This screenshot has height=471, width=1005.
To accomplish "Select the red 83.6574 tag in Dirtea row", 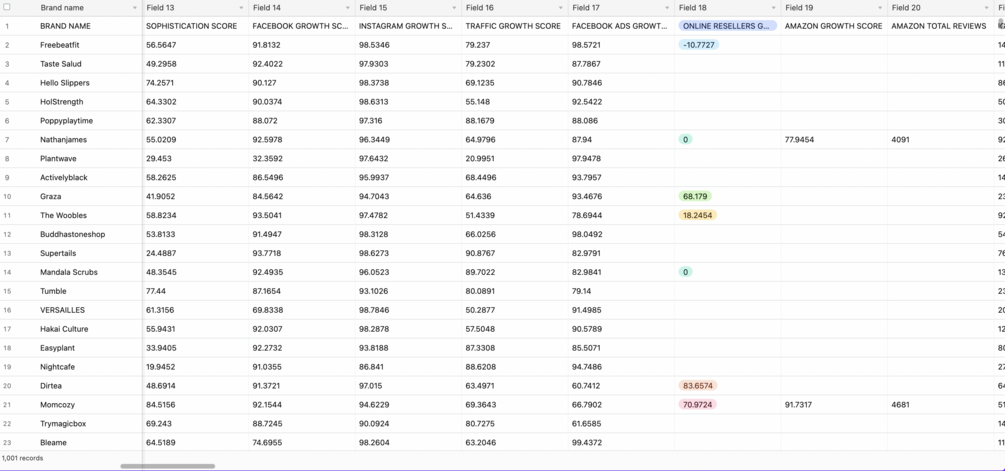I will [x=698, y=386].
